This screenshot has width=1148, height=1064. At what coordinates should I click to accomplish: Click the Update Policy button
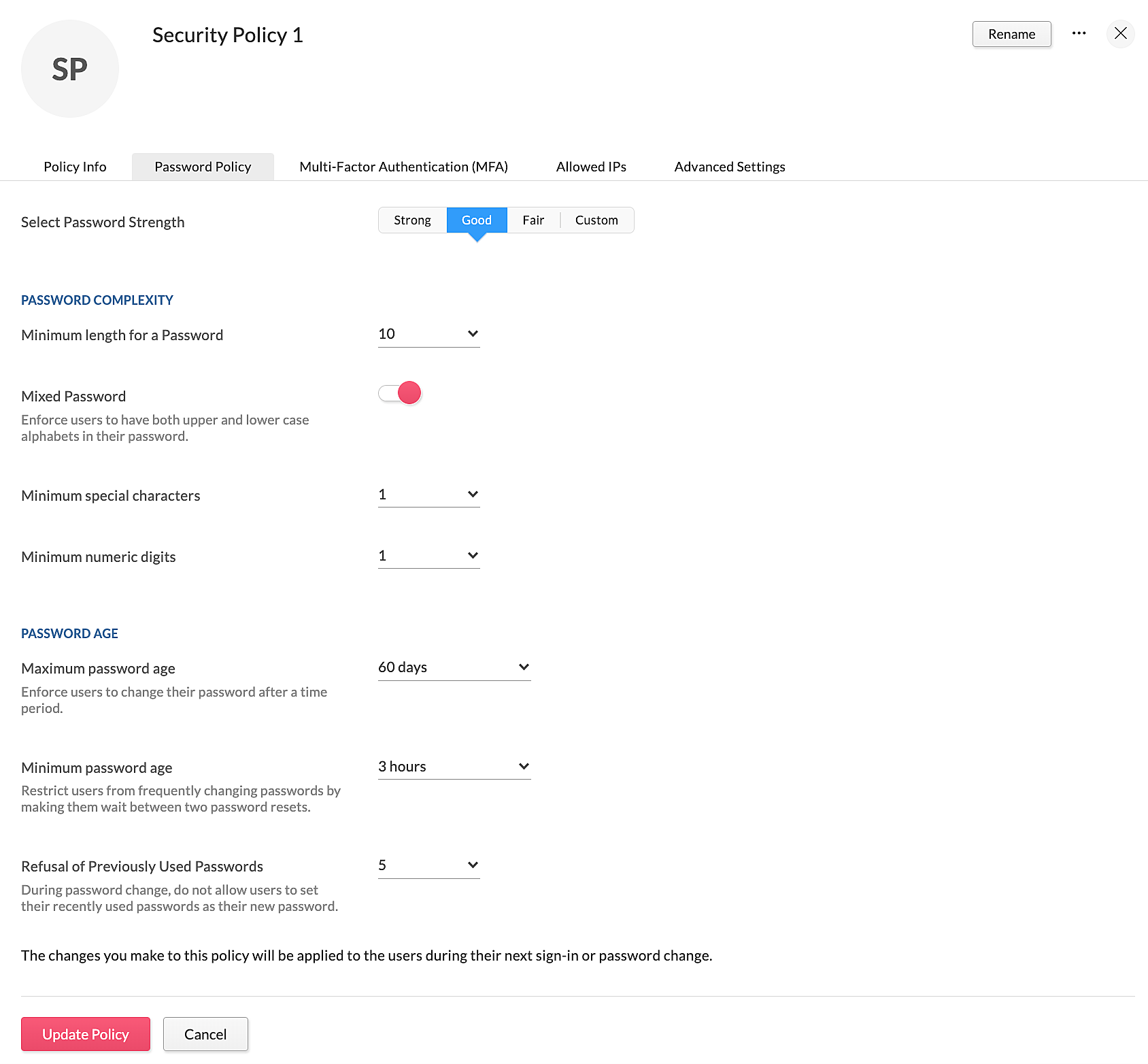click(x=86, y=1034)
